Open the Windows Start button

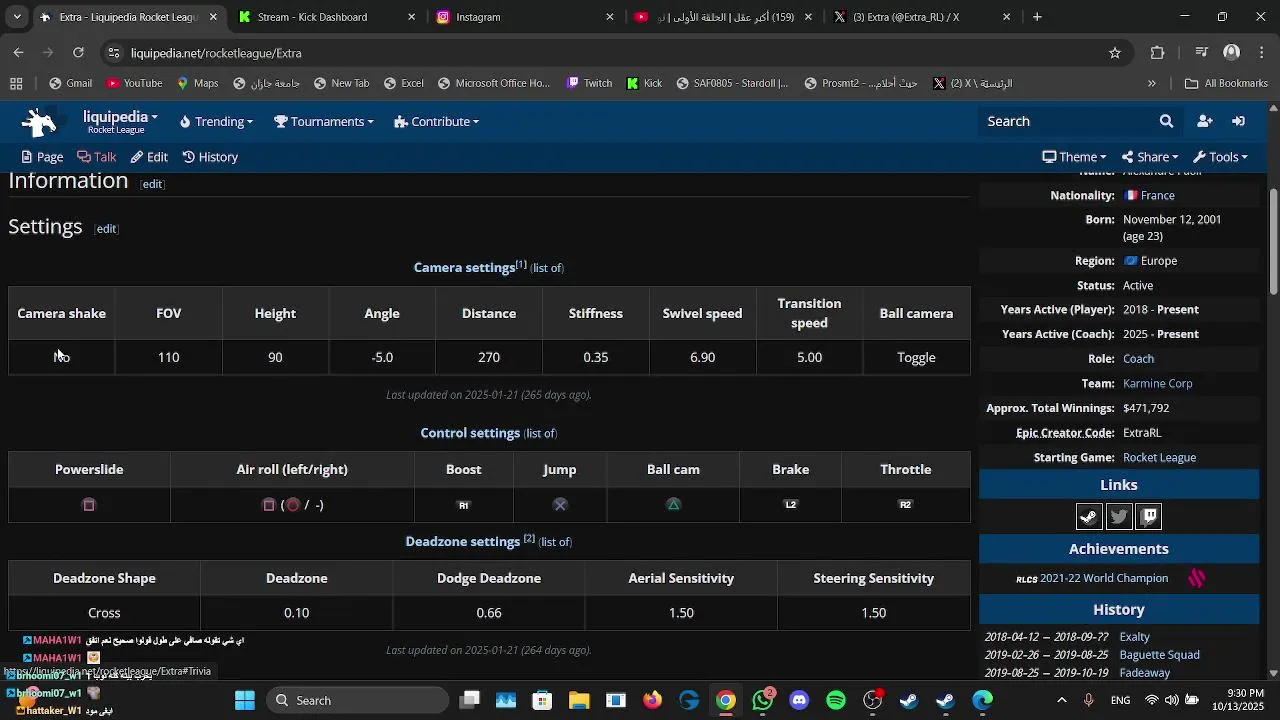pyautogui.click(x=245, y=700)
